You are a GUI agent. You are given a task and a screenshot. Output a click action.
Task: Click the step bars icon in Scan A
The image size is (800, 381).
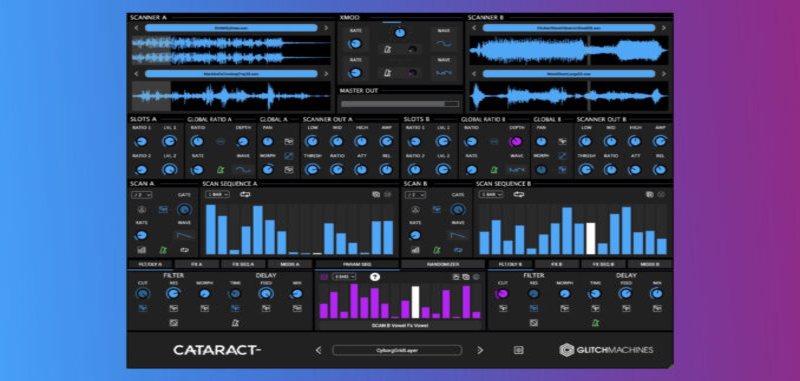[142, 250]
